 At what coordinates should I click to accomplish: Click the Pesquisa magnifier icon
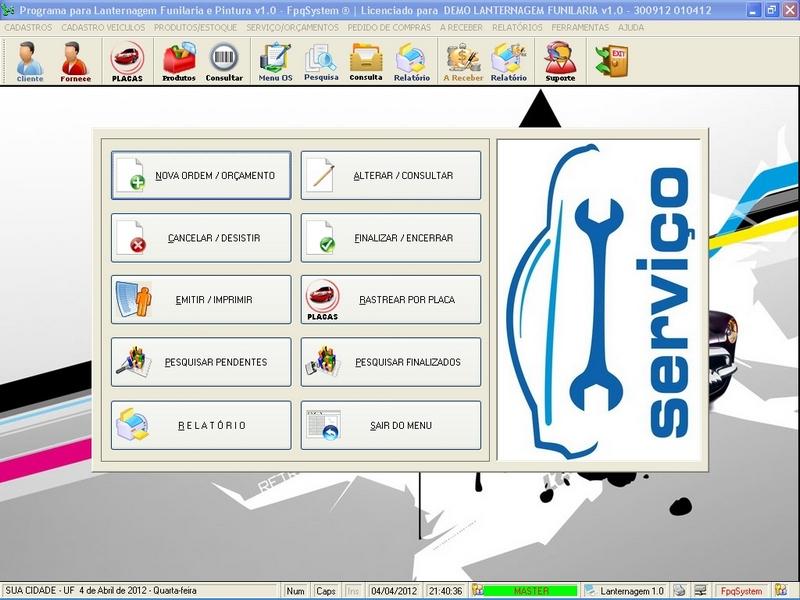pyautogui.click(x=321, y=62)
